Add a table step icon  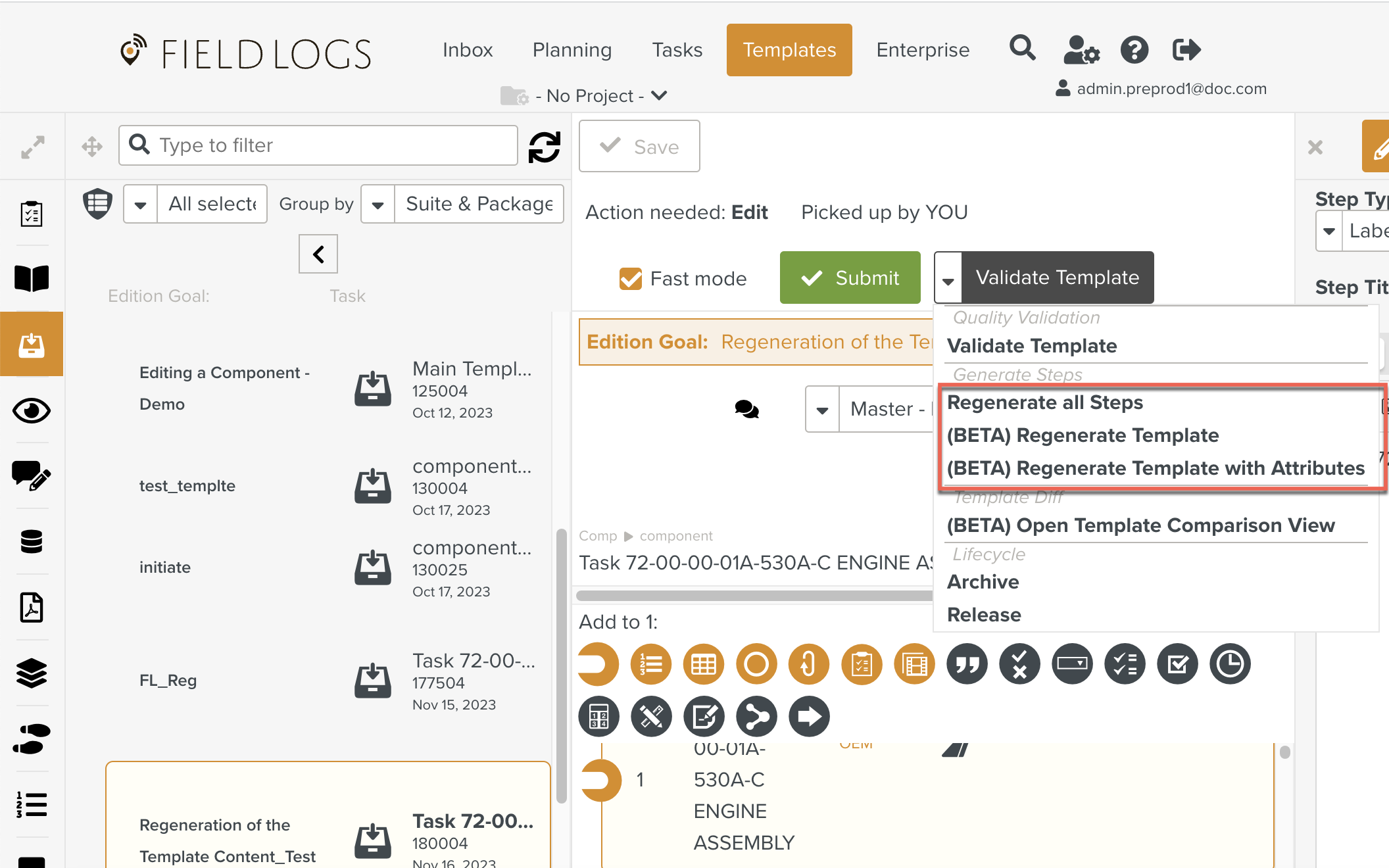pyautogui.click(x=703, y=664)
